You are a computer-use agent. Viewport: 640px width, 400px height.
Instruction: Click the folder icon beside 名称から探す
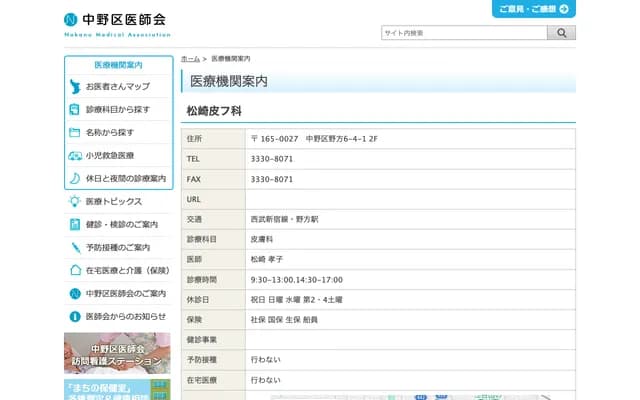coord(75,132)
